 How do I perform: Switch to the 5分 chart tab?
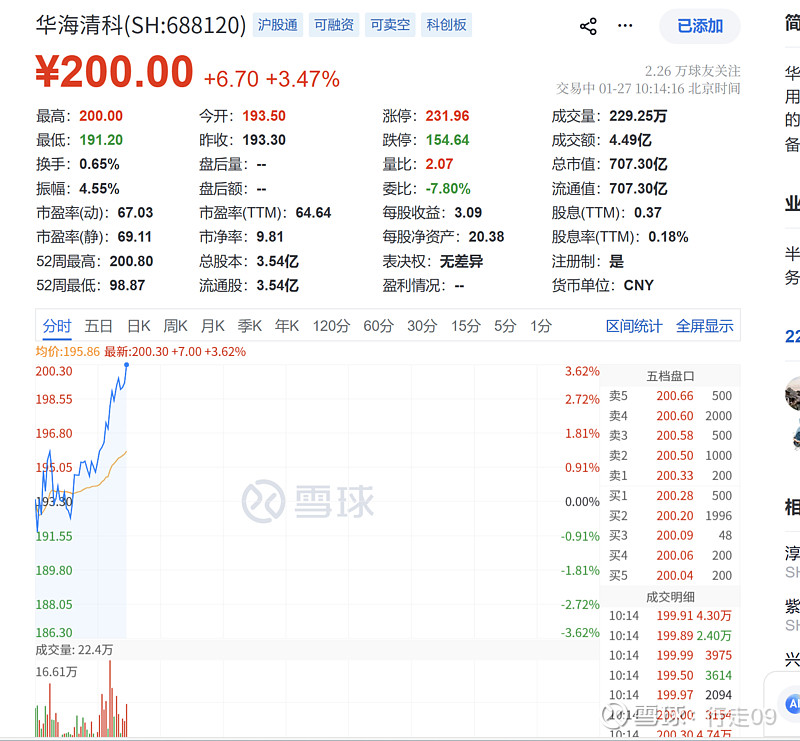point(505,326)
